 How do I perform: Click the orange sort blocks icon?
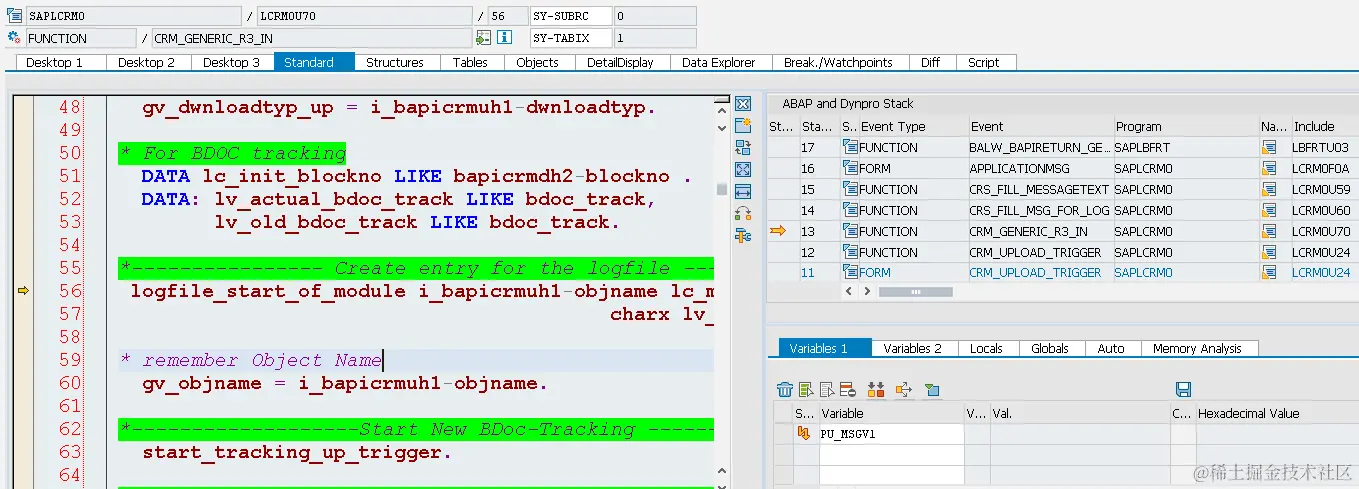(x=877, y=390)
